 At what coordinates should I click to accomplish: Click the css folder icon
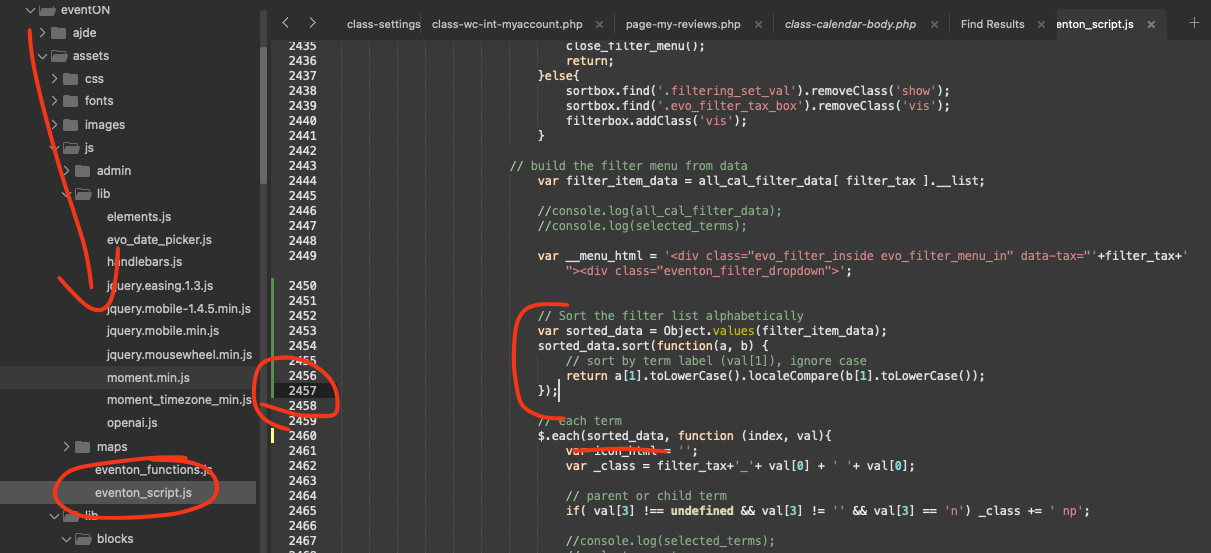click(70, 79)
